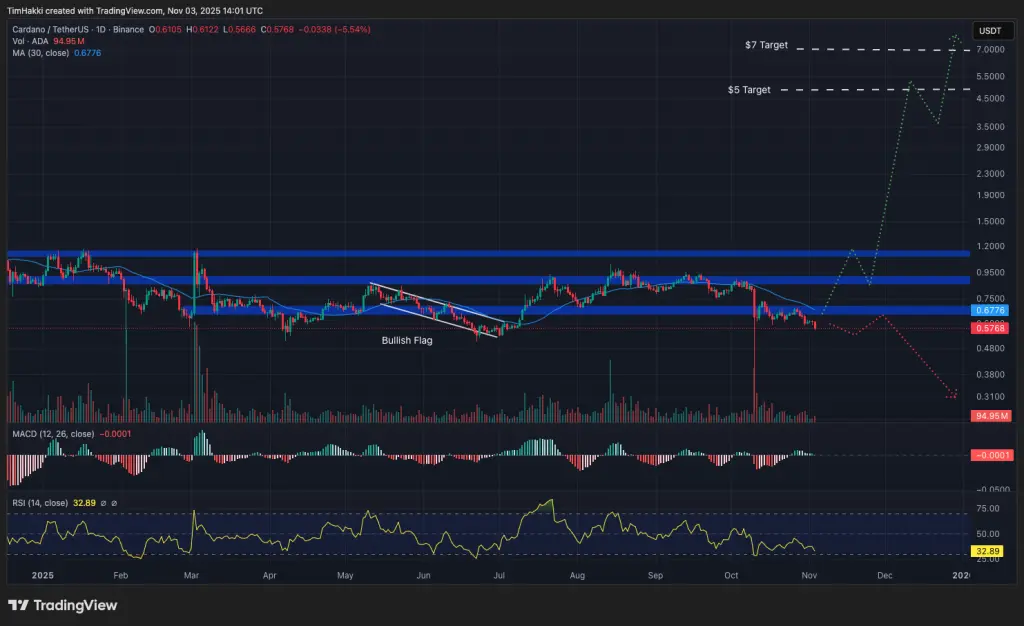Select the RSI (14, close) legend entry
This screenshot has height=626, width=1024.
[x=42, y=502]
